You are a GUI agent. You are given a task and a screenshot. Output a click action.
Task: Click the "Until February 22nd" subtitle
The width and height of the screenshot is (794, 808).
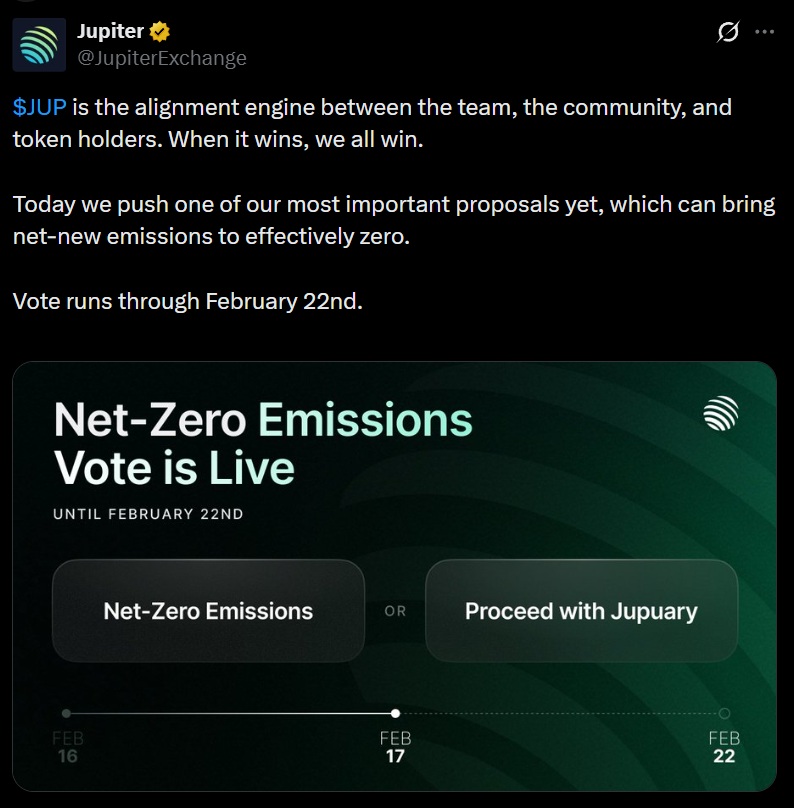[x=148, y=515]
